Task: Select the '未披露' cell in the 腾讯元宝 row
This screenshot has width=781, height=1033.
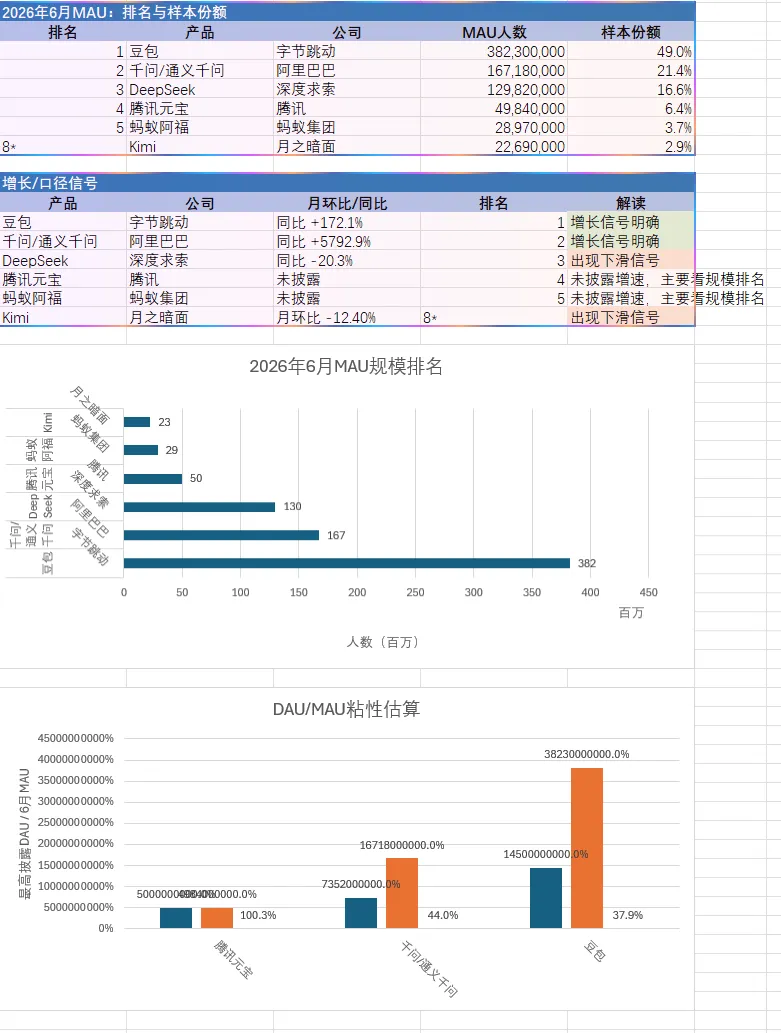Action: click(x=347, y=279)
